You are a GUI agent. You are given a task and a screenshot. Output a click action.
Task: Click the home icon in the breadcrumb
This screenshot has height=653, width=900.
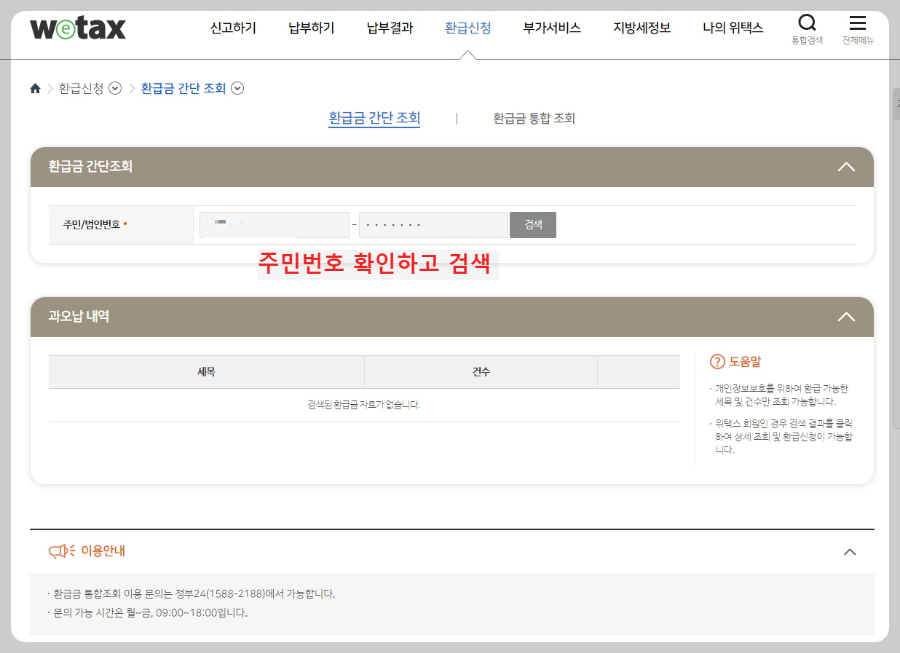(x=34, y=88)
